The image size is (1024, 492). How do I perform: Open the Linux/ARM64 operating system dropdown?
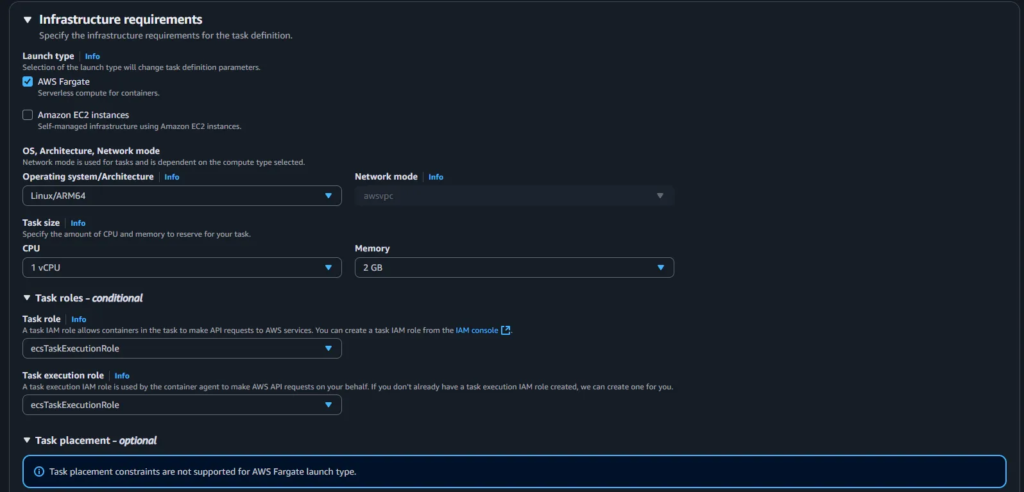182,196
